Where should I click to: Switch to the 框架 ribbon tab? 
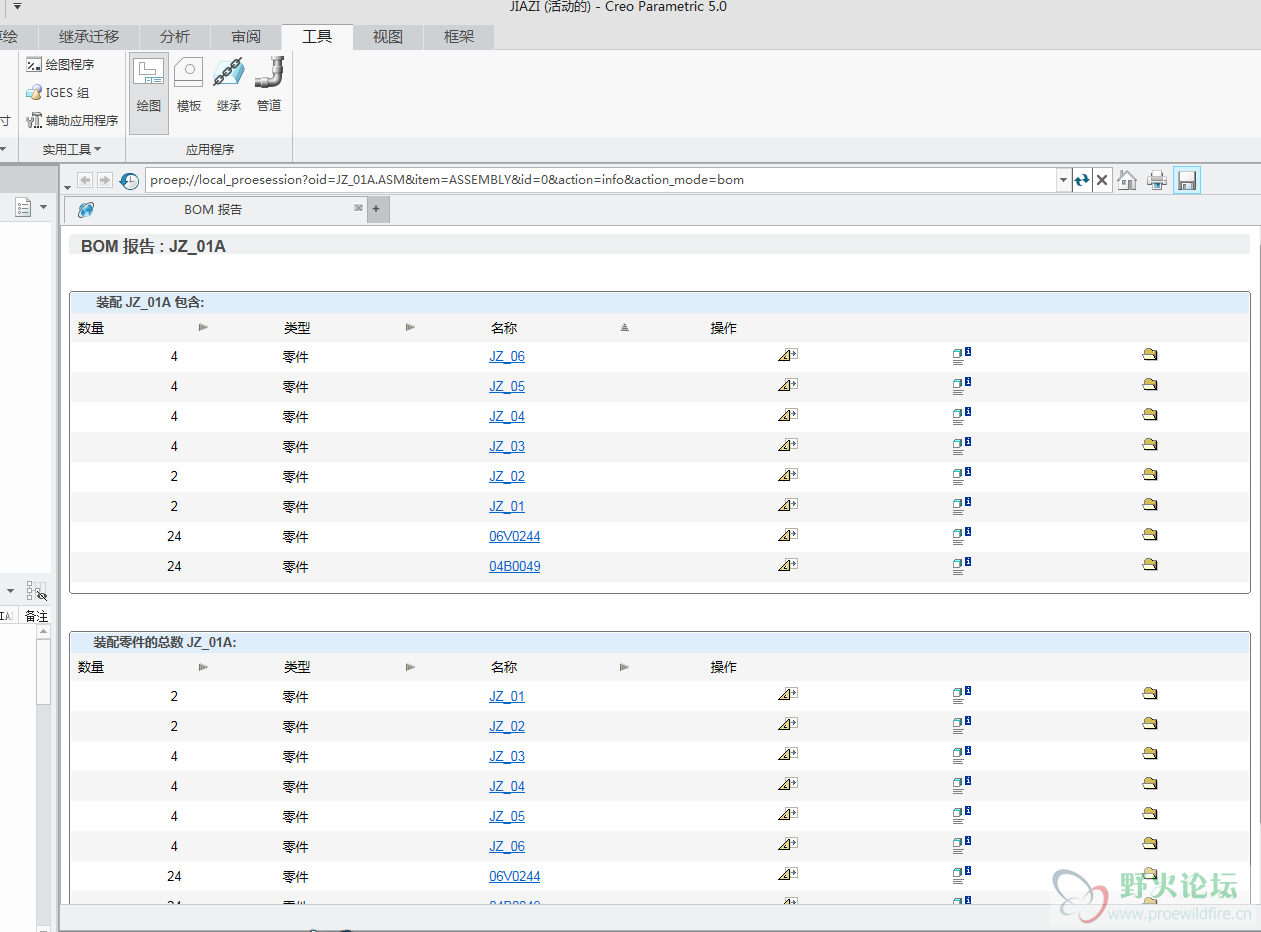[459, 37]
